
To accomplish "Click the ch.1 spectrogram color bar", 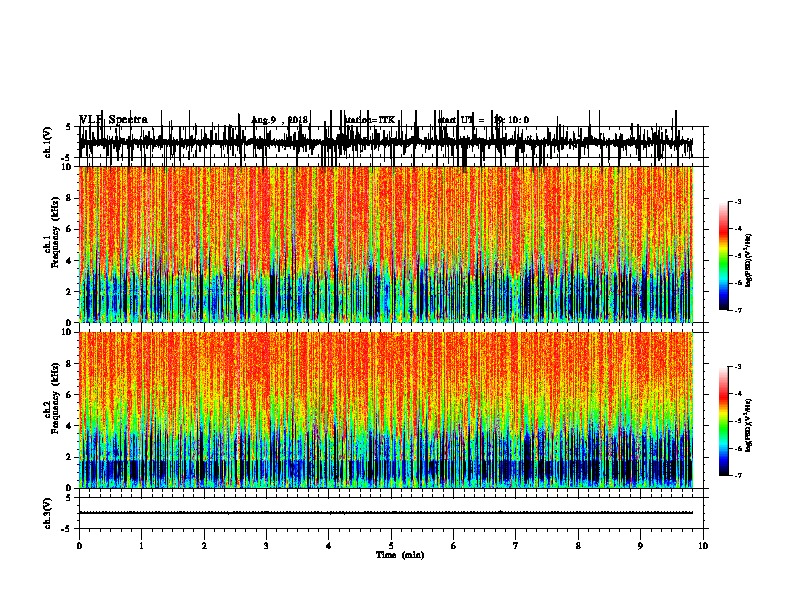I will pyautogui.click(x=724, y=256).
